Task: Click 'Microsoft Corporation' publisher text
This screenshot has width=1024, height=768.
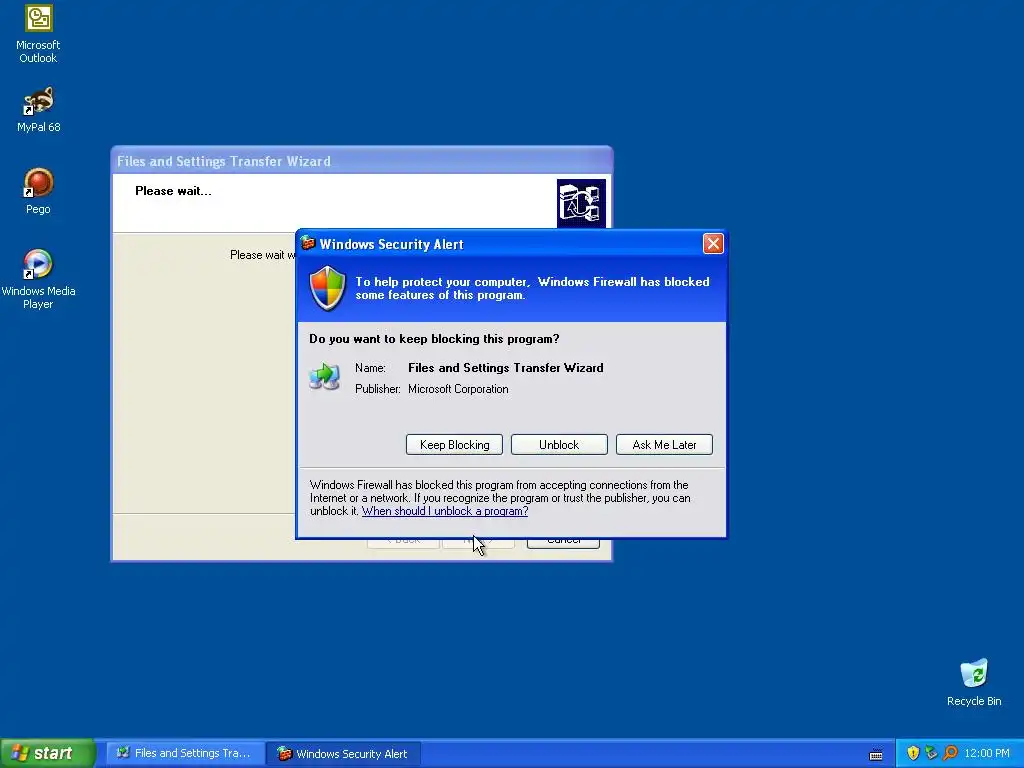Action: (x=458, y=389)
